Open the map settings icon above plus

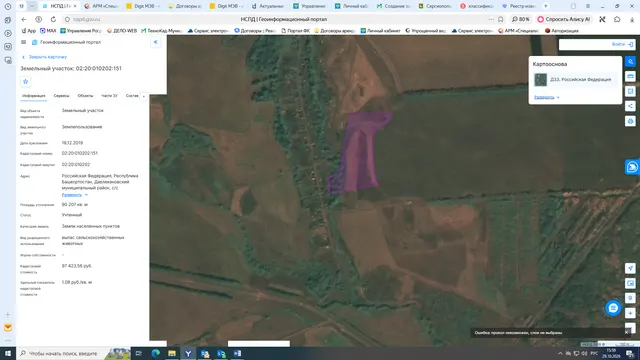click(630, 298)
